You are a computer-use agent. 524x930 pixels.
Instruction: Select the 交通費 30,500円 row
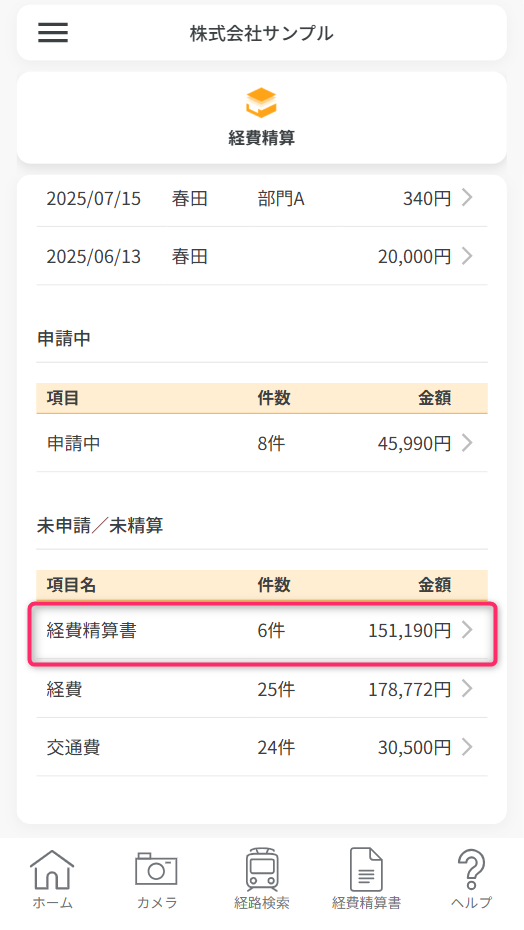pyautogui.click(x=262, y=747)
